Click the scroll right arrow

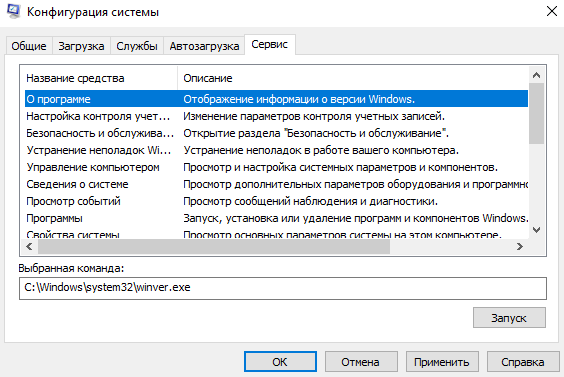click(520, 247)
